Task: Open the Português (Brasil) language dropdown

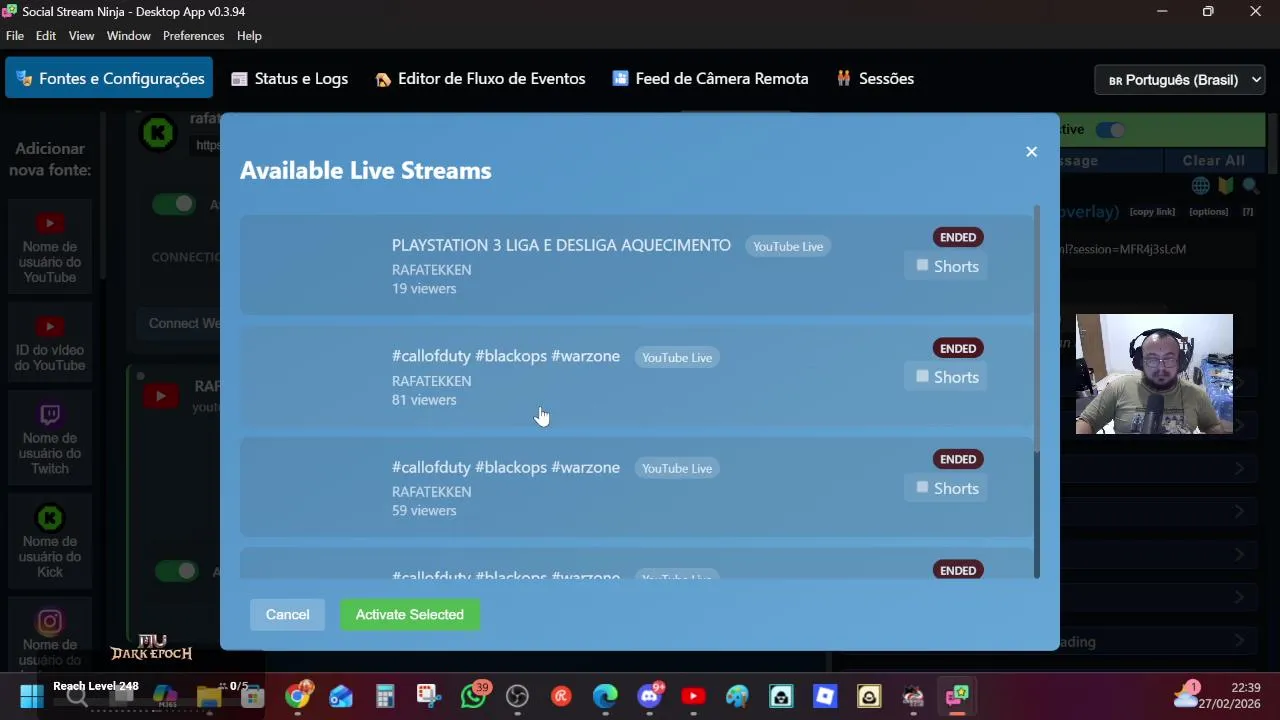Action: [x=1180, y=80]
